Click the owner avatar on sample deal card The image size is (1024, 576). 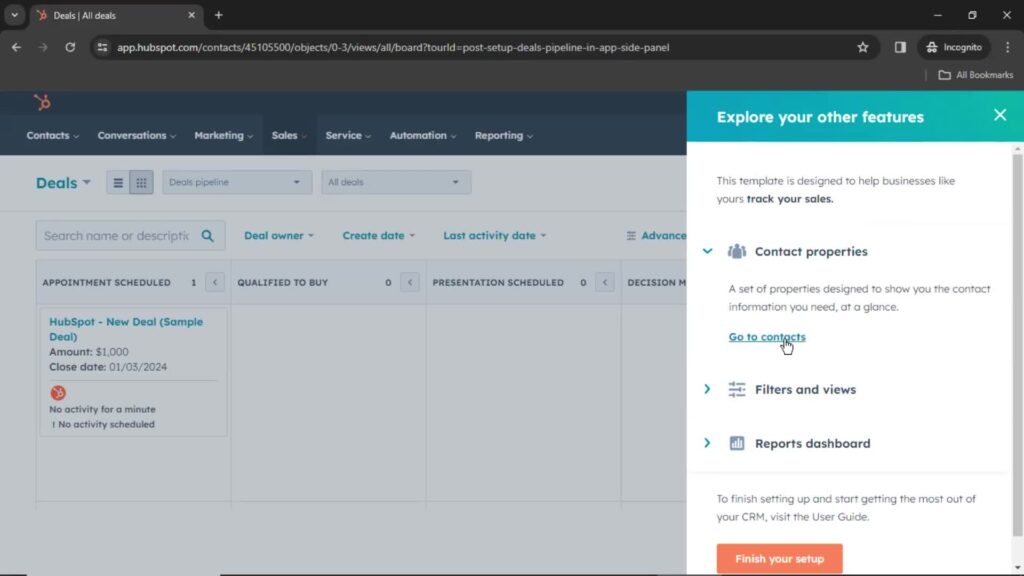[58, 392]
